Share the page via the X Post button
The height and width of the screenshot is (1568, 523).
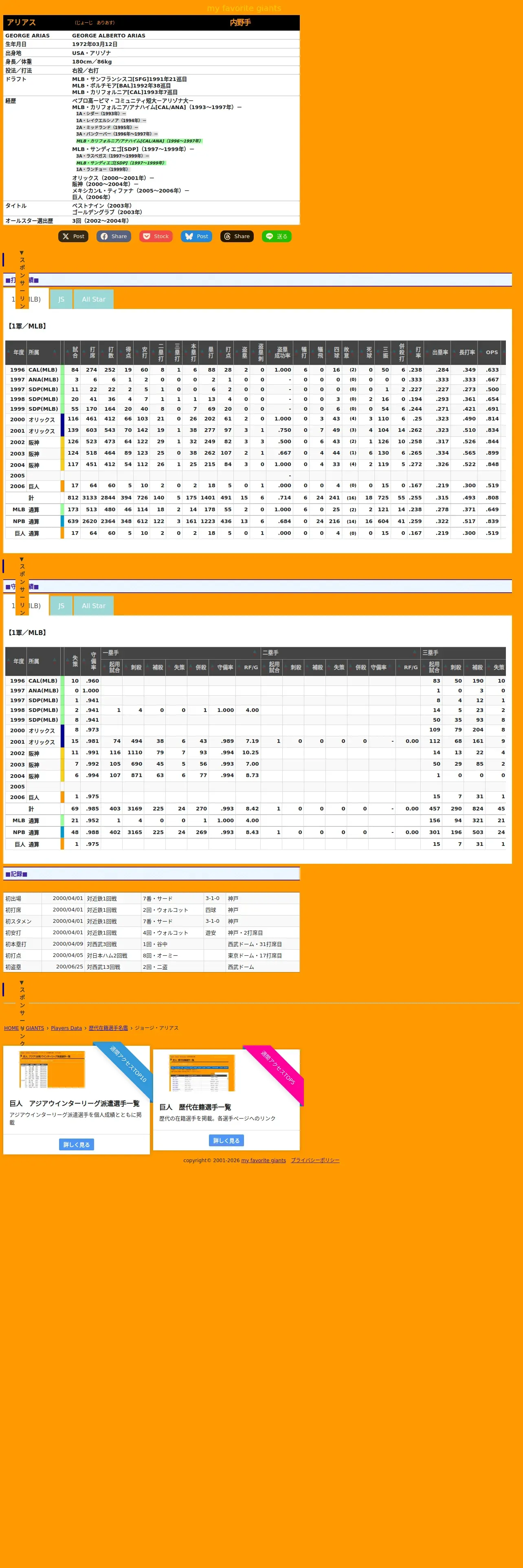point(73,236)
